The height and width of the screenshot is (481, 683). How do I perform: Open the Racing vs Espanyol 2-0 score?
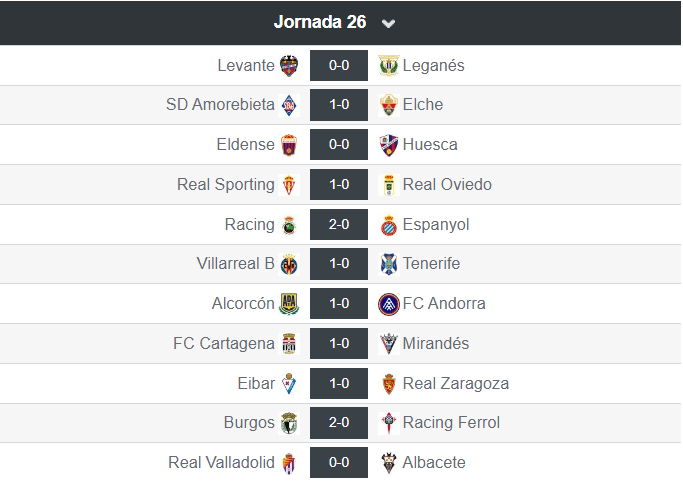click(x=339, y=225)
